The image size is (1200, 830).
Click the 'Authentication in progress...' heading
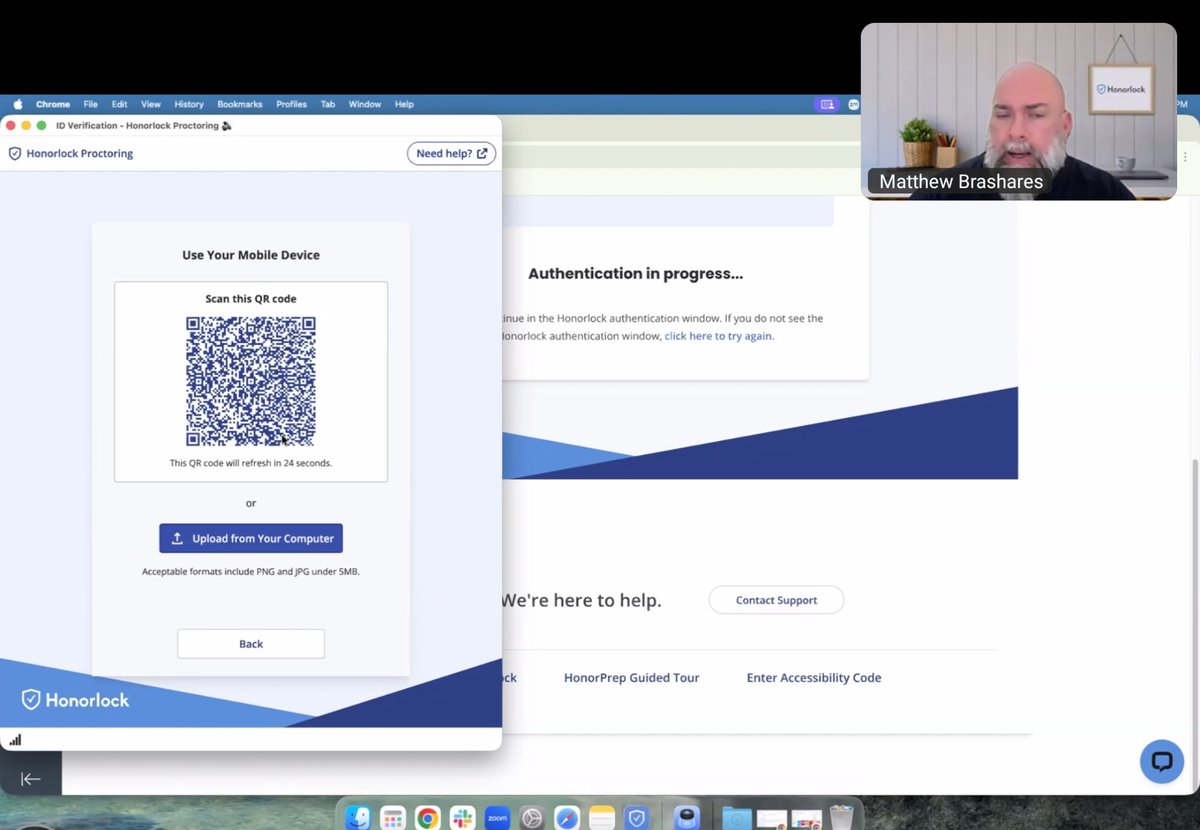click(x=636, y=273)
